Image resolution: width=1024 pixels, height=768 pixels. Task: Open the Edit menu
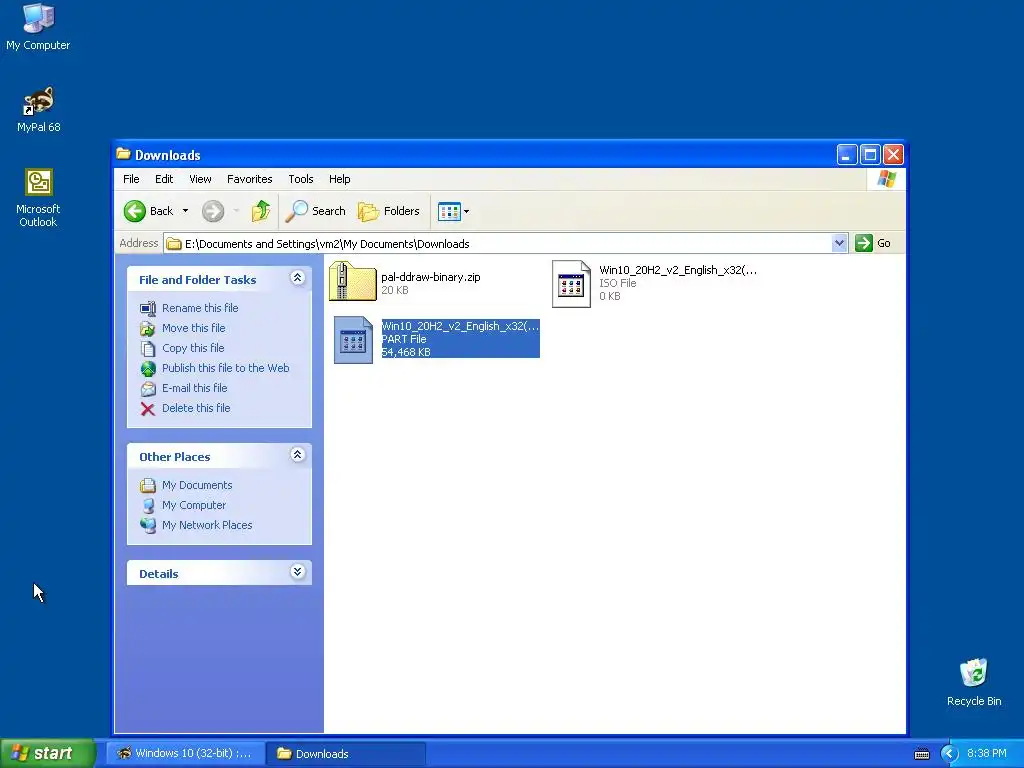pos(164,179)
